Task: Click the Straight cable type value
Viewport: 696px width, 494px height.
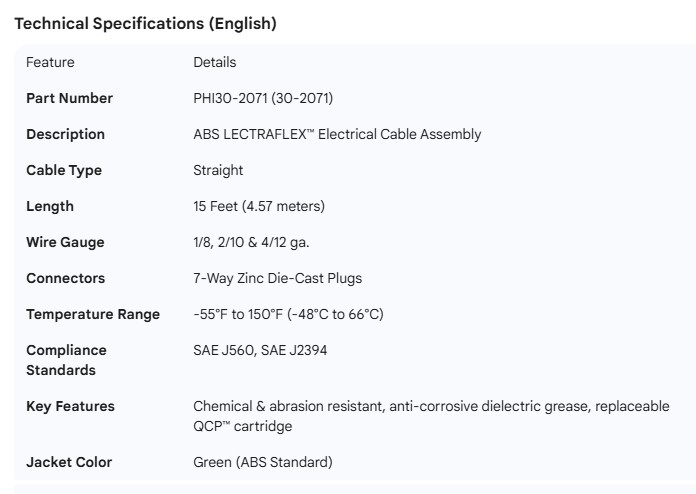Action: tap(218, 170)
